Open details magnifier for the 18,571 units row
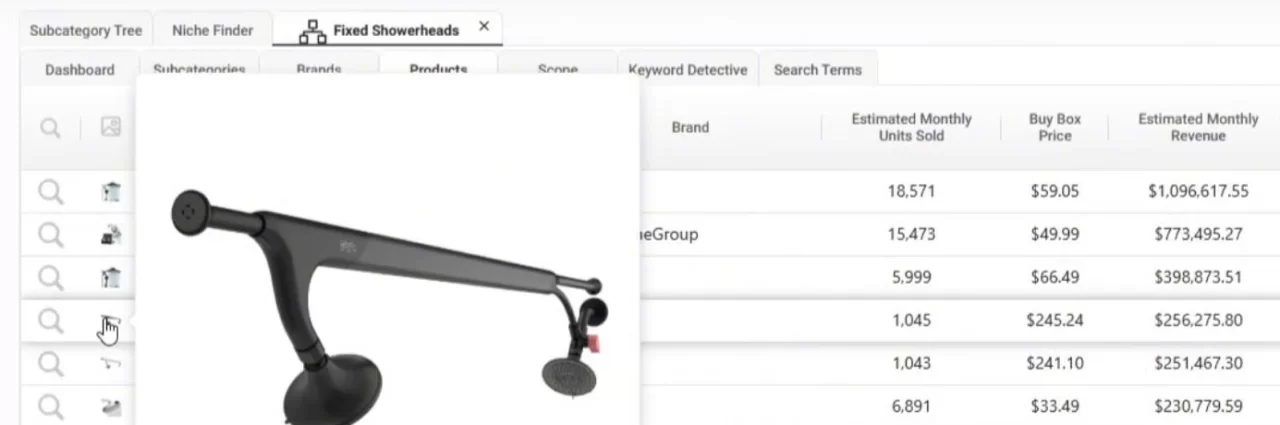This screenshot has width=1280, height=425. point(50,191)
